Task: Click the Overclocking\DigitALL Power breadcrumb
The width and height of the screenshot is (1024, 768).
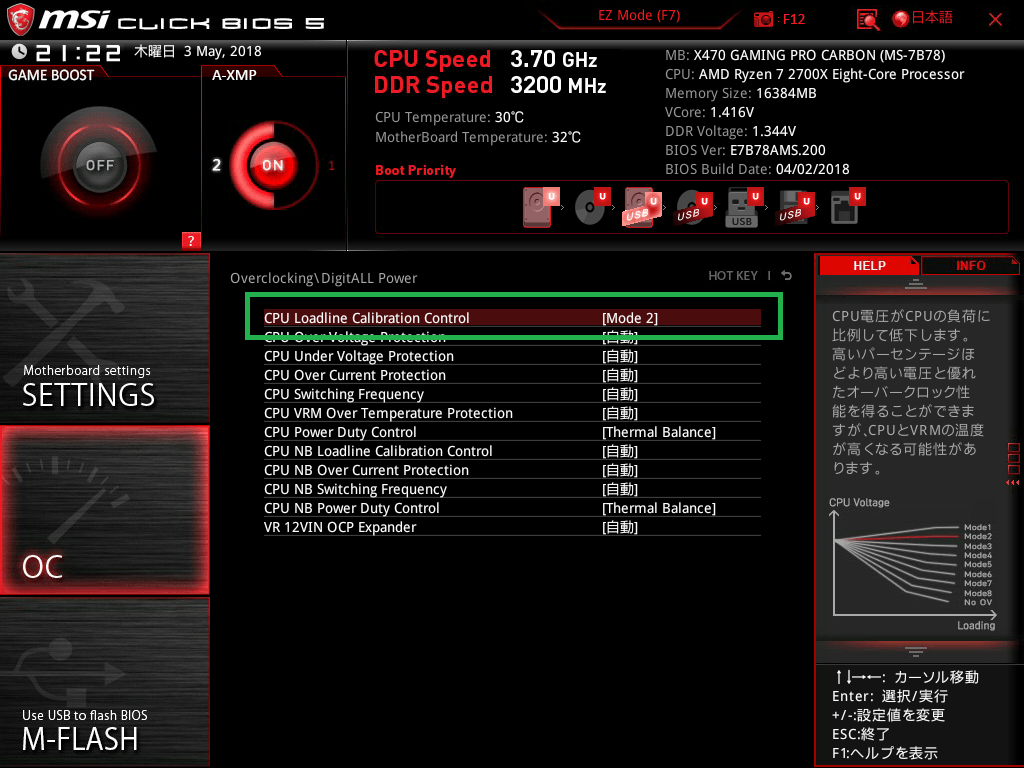Action: 323,278
